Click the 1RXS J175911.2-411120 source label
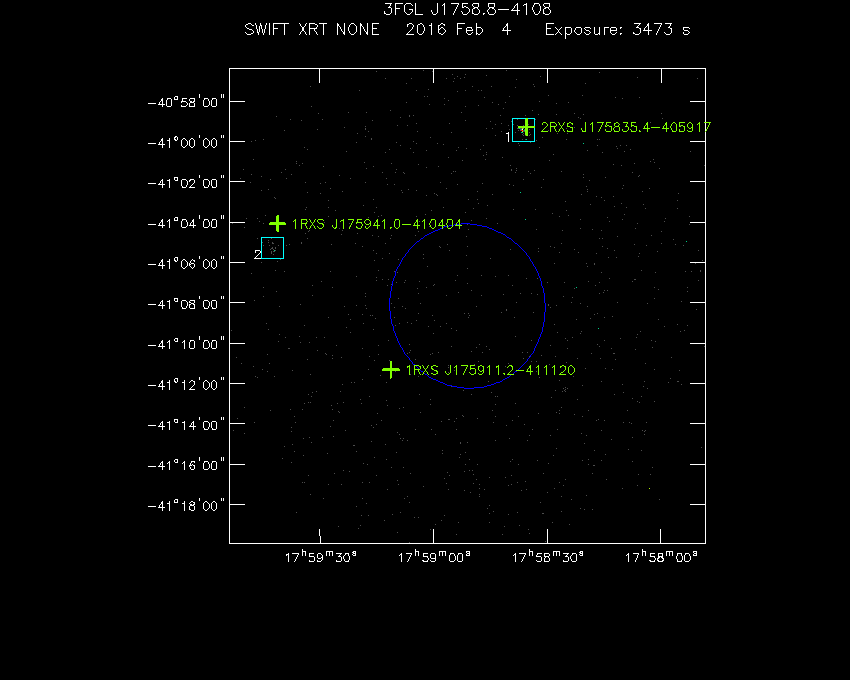The height and width of the screenshot is (680, 850). 491,370
